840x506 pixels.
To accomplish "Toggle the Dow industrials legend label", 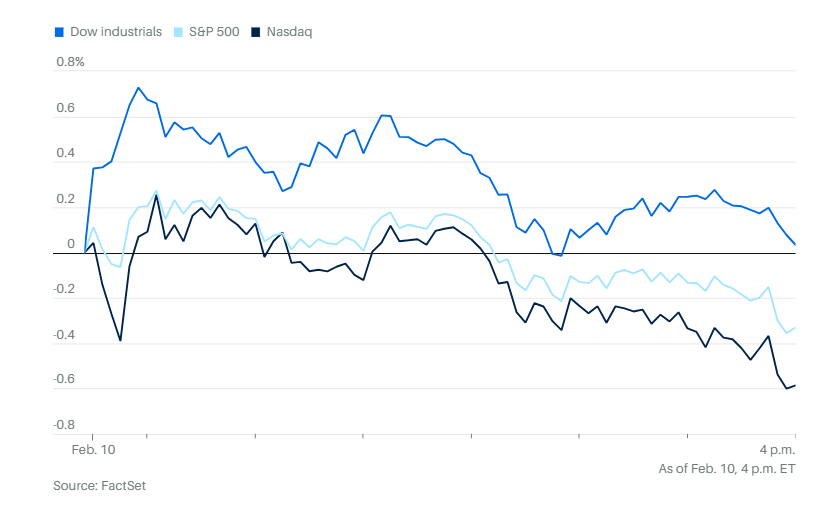I will click(115, 32).
